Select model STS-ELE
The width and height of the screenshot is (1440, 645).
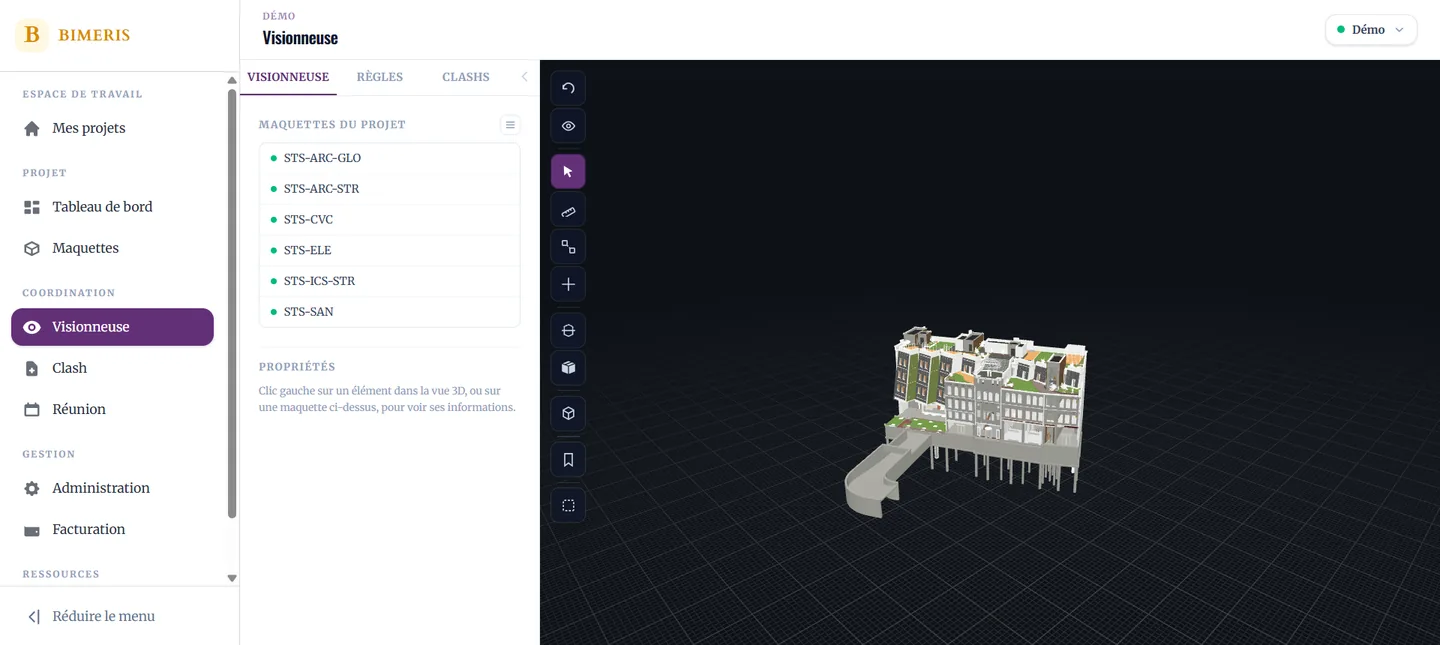point(390,251)
